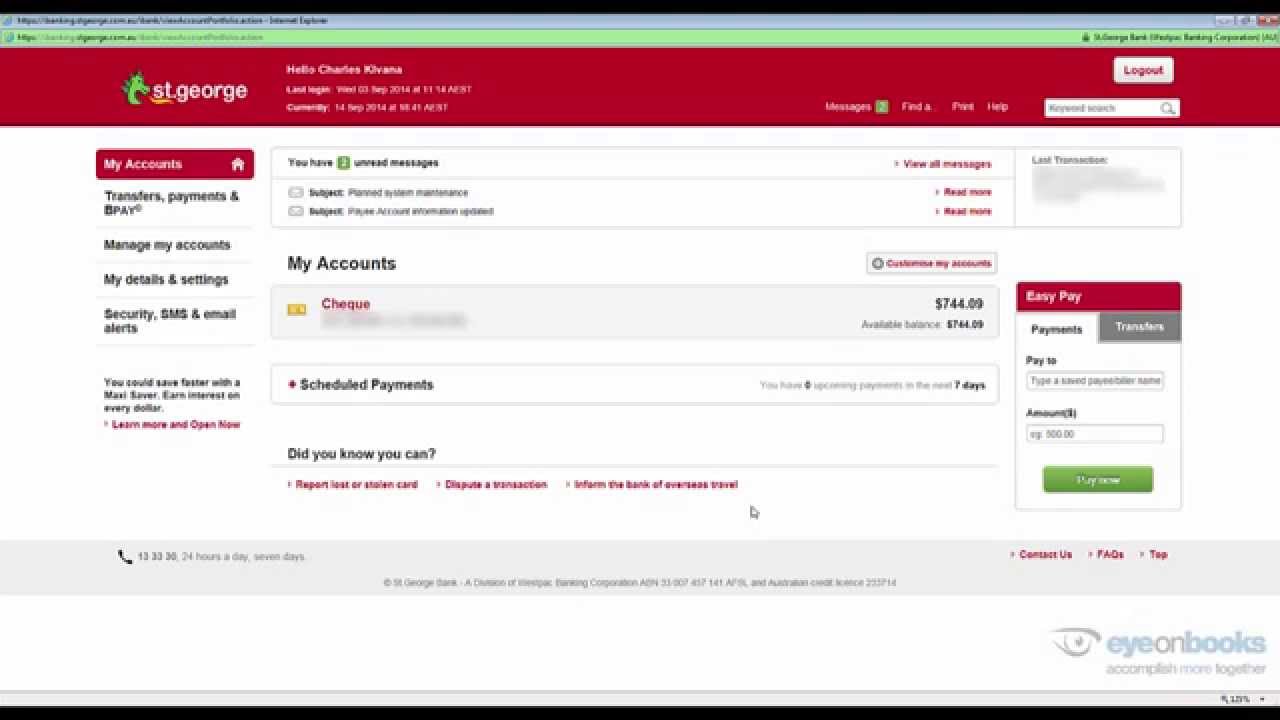Image resolution: width=1280 pixels, height=720 pixels.
Task: Click View all messages link
Action: [x=947, y=164]
